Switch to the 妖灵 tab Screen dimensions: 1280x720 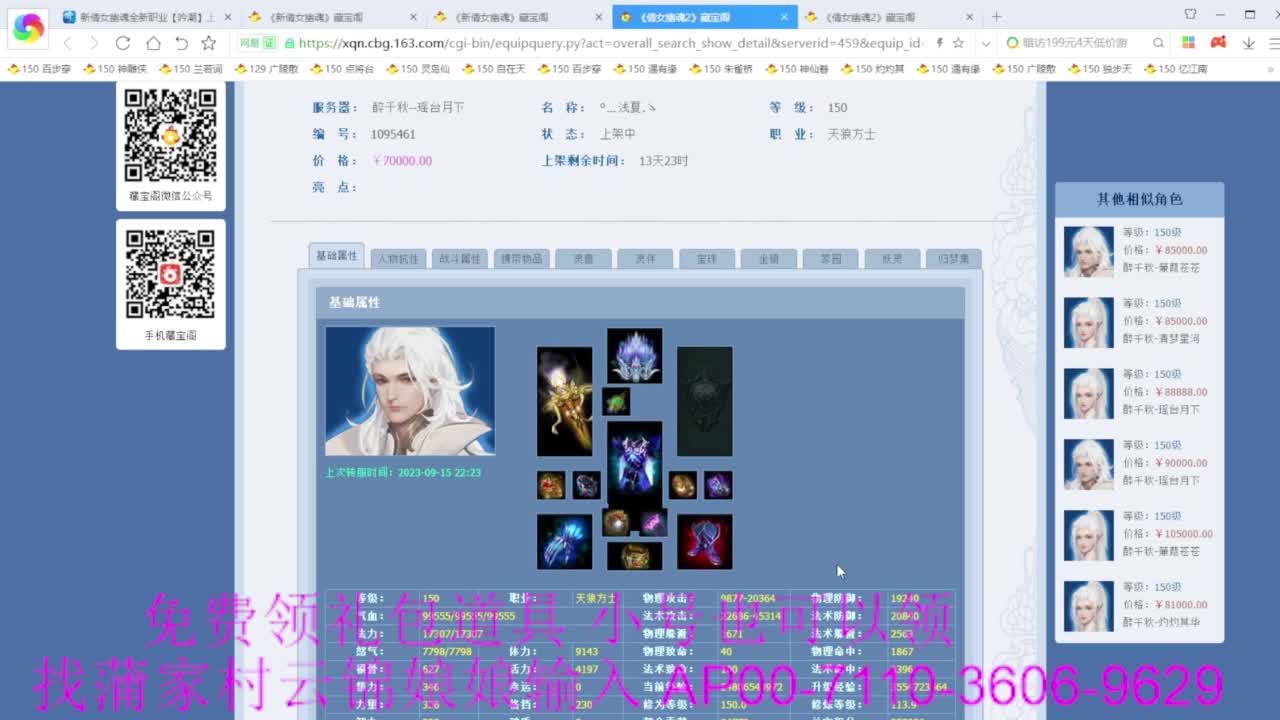[892, 258]
